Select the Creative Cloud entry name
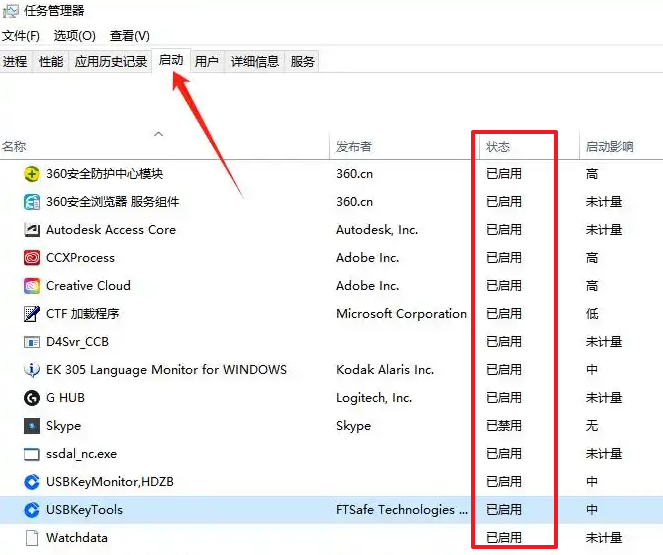663x555 pixels. coord(88,286)
